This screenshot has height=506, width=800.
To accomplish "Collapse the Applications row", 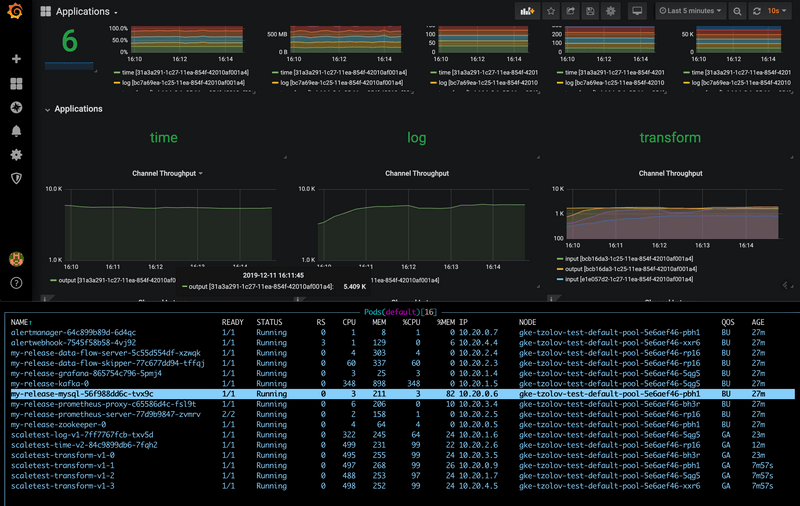I will [74, 109].
